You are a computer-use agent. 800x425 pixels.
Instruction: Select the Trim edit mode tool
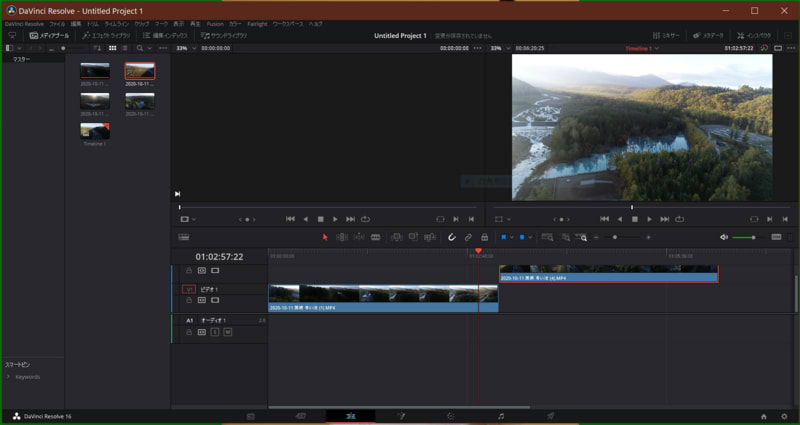[342, 237]
